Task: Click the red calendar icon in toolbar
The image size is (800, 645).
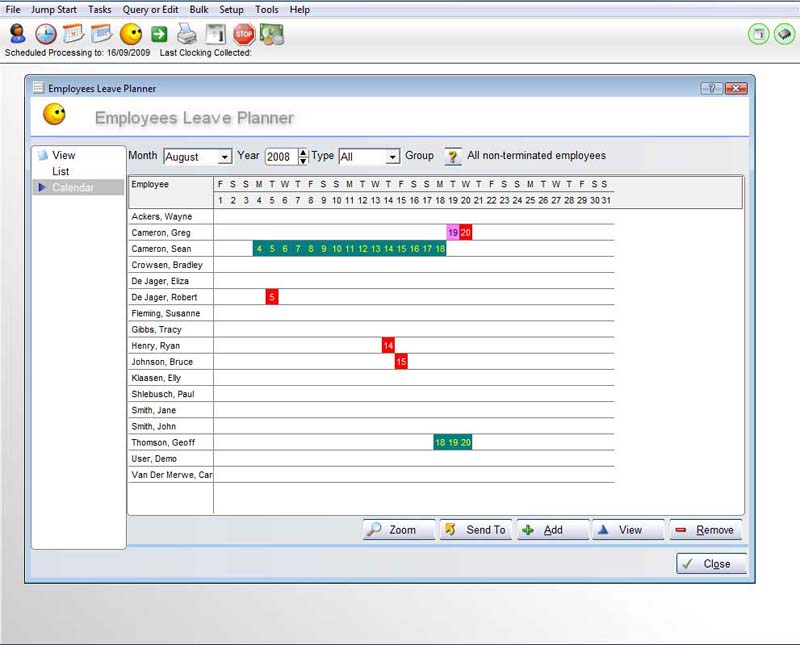Action: click(x=73, y=33)
